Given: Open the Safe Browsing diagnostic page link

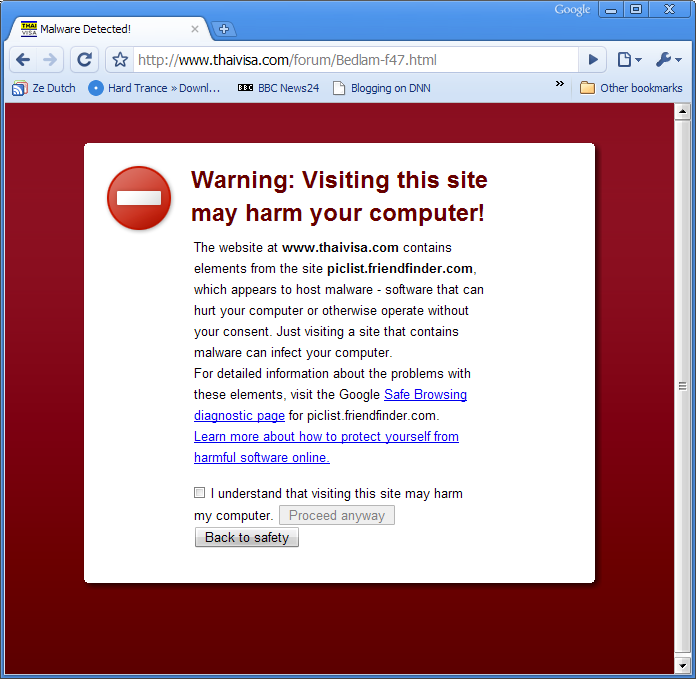Looking at the screenshot, I should [425, 395].
